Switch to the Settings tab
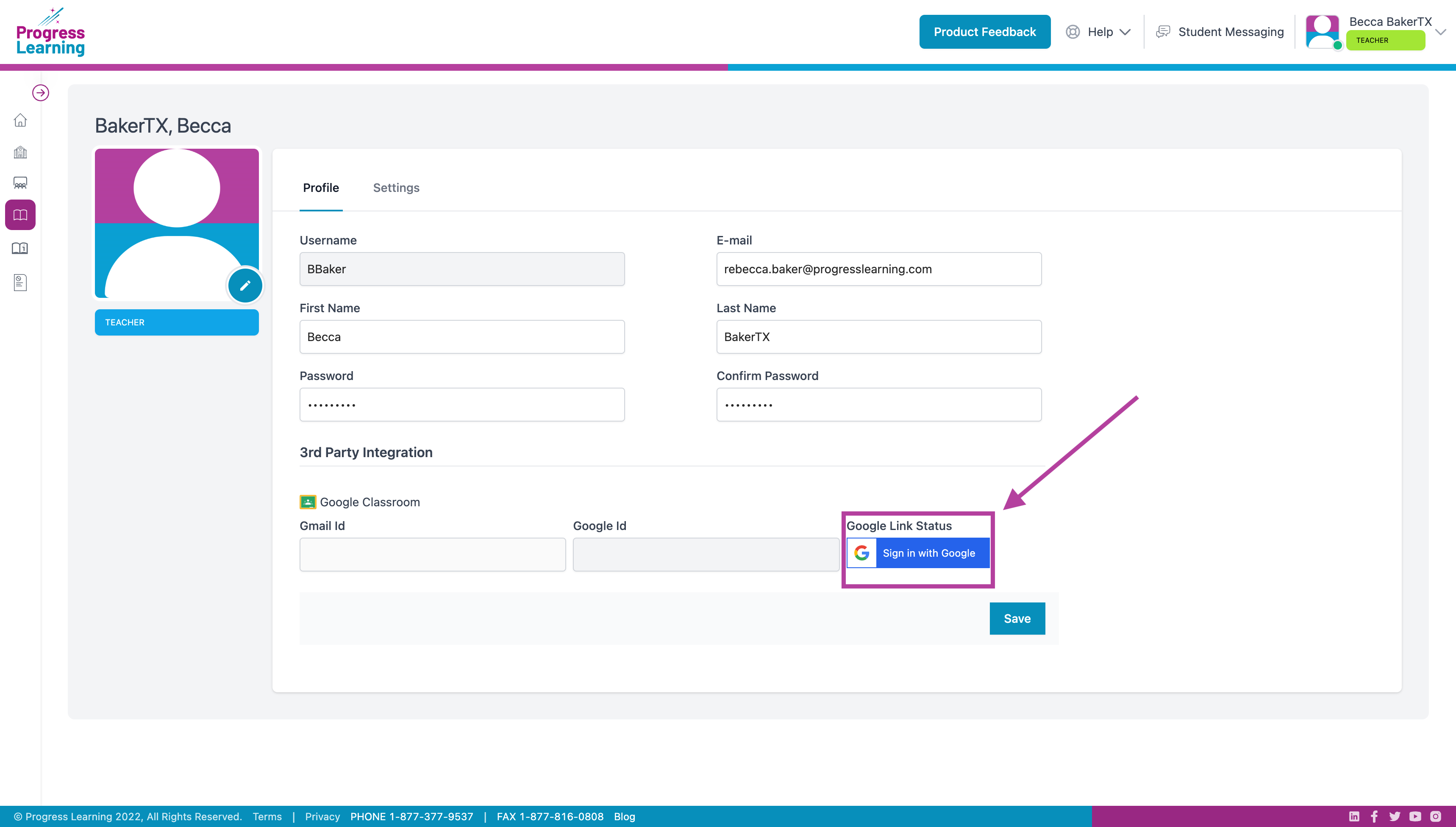 [396, 187]
